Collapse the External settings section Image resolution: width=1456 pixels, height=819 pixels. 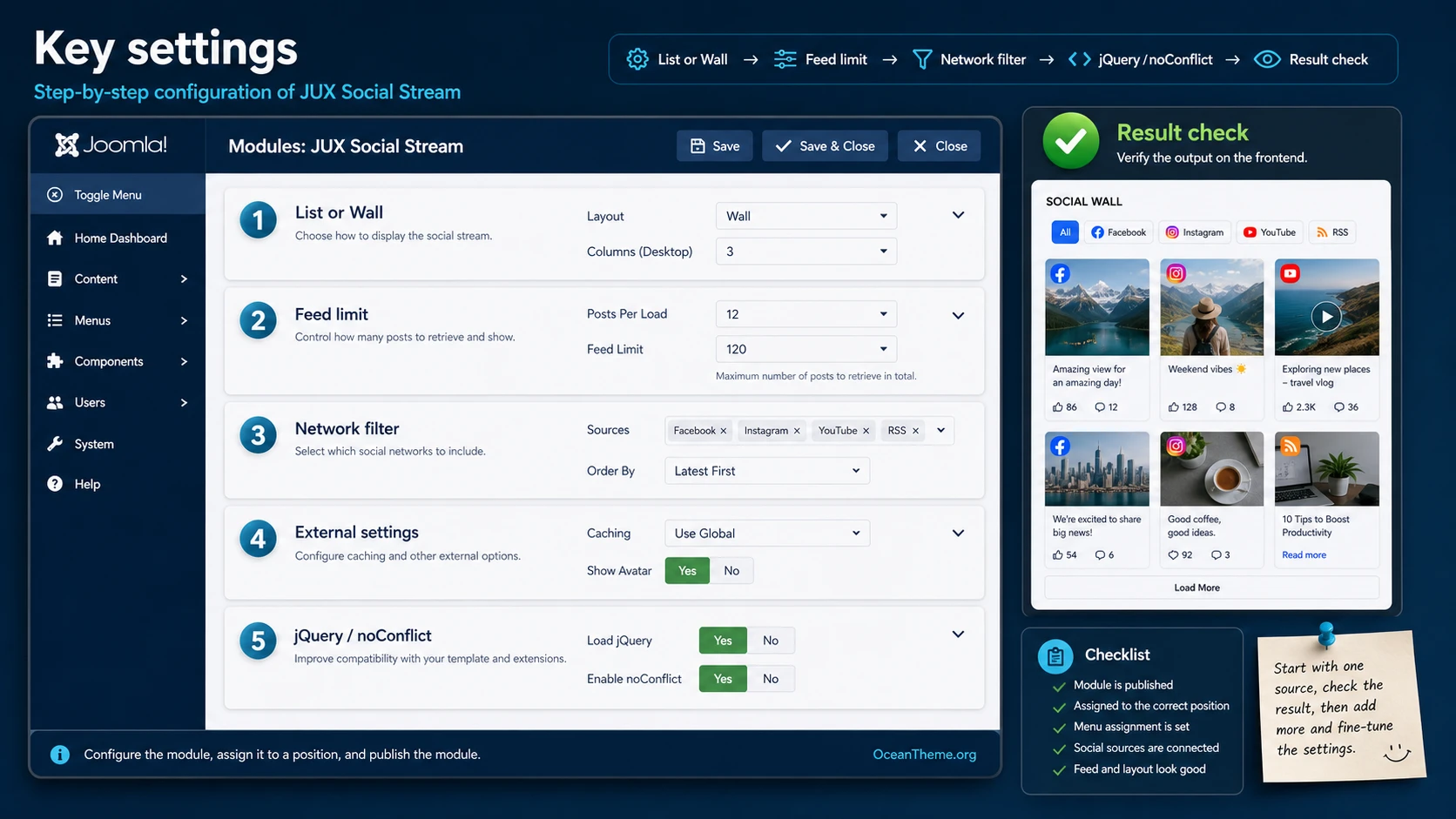click(x=958, y=534)
